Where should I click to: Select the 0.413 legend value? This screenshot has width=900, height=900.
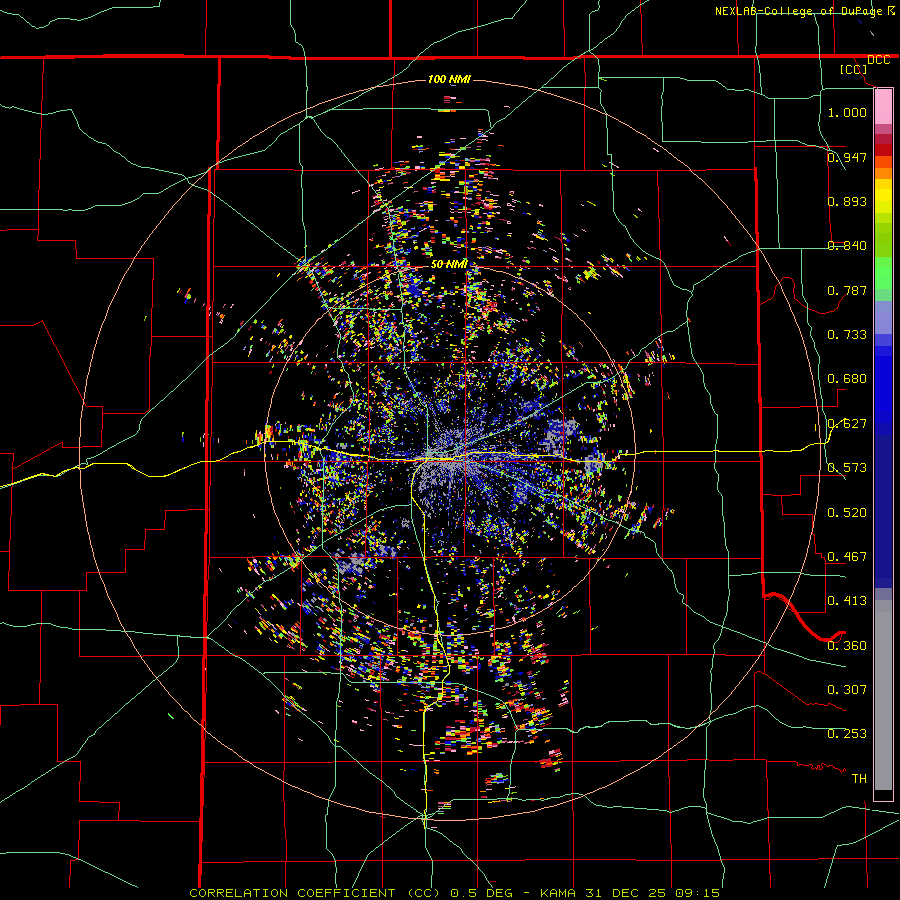[847, 600]
